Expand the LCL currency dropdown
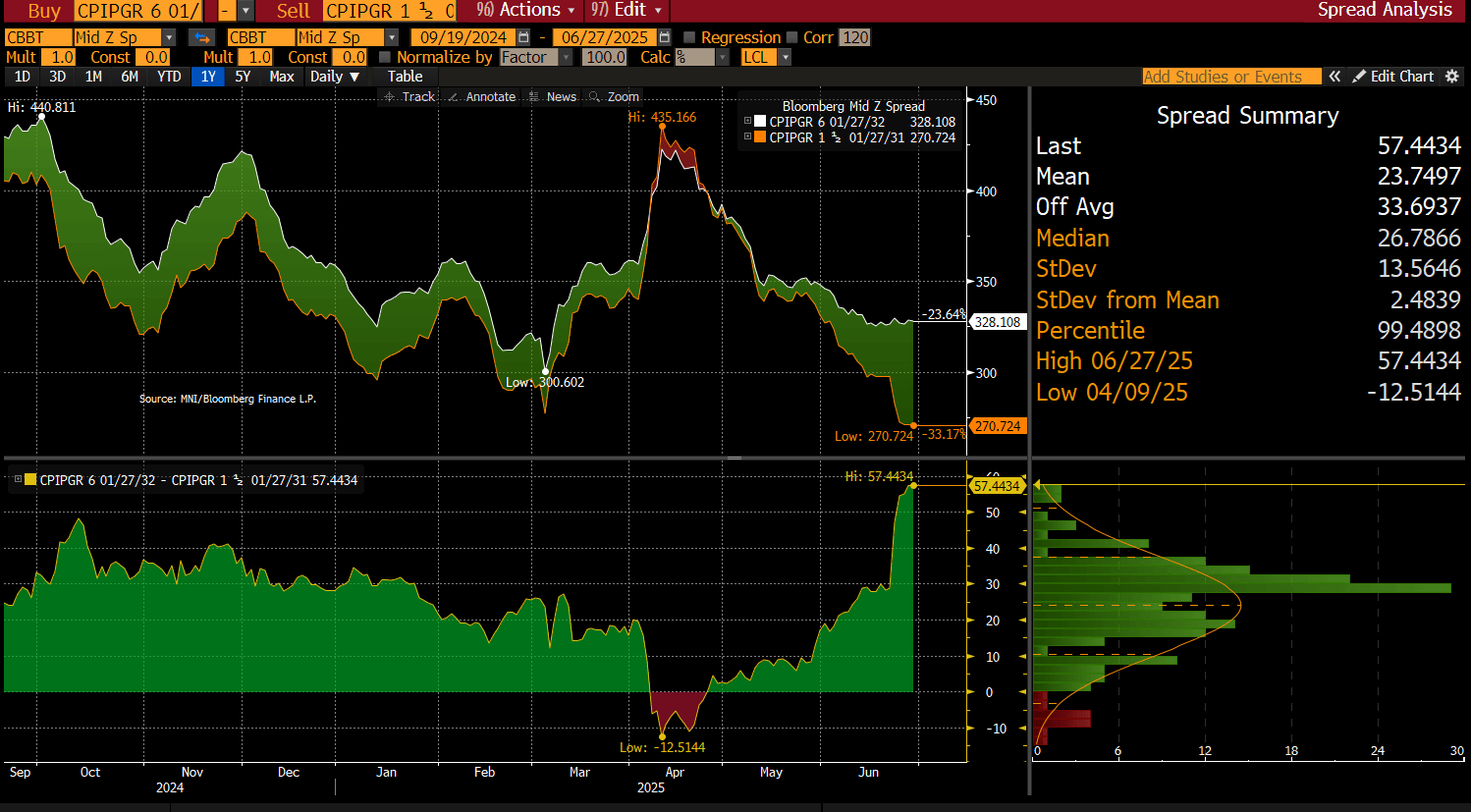This screenshot has height=812, width=1471. point(785,57)
